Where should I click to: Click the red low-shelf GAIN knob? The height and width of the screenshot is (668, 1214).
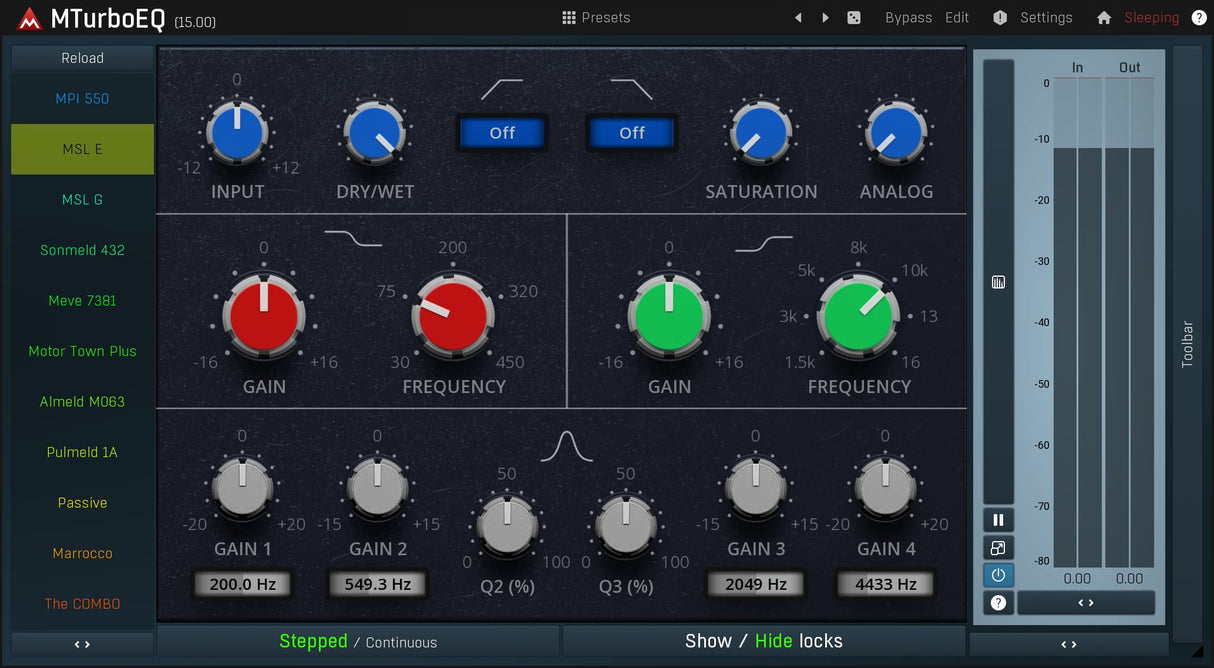pyautogui.click(x=264, y=316)
